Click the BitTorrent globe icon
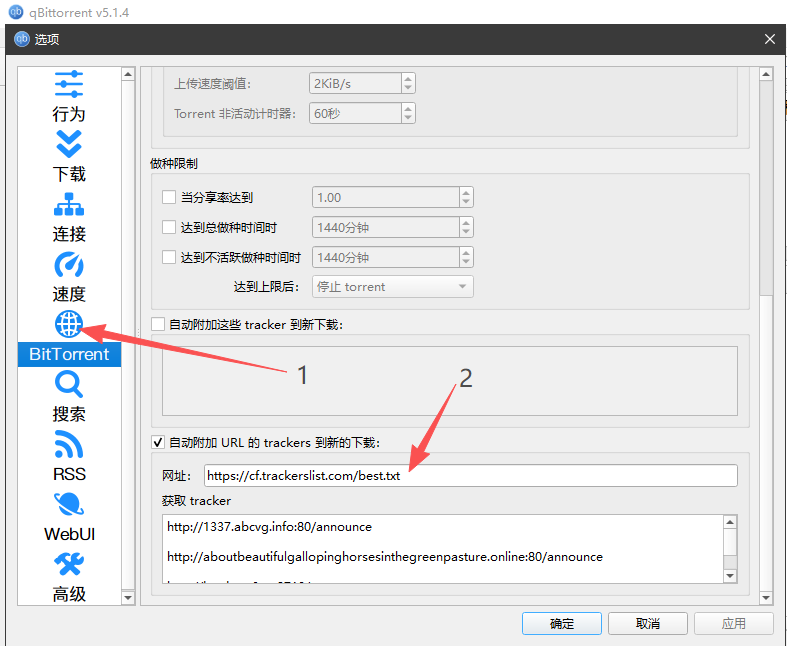 coord(69,324)
